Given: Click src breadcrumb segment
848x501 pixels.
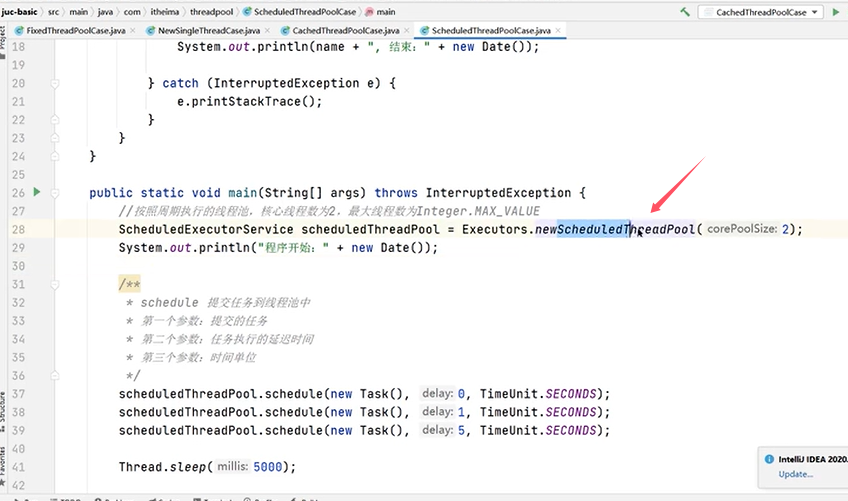Looking at the screenshot, I should 54,11.
